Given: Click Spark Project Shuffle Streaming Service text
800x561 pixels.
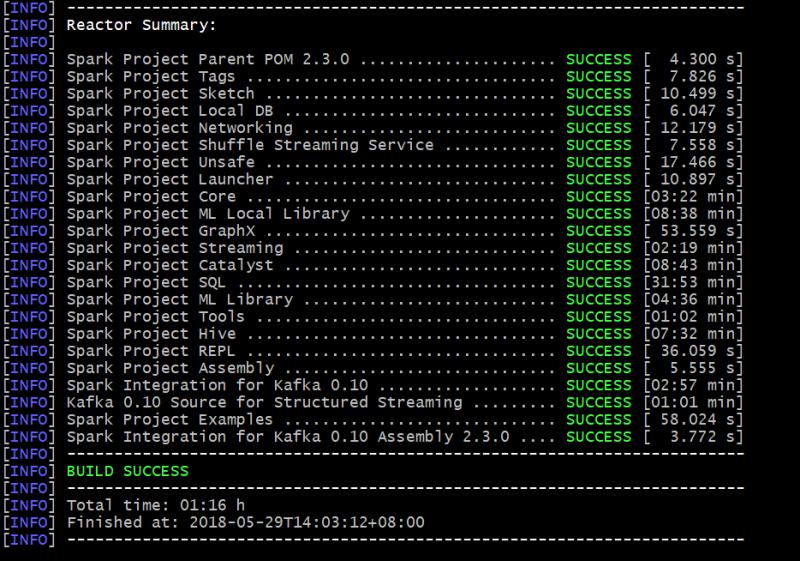Looking at the screenshot, I should click(x=250, y=145).
